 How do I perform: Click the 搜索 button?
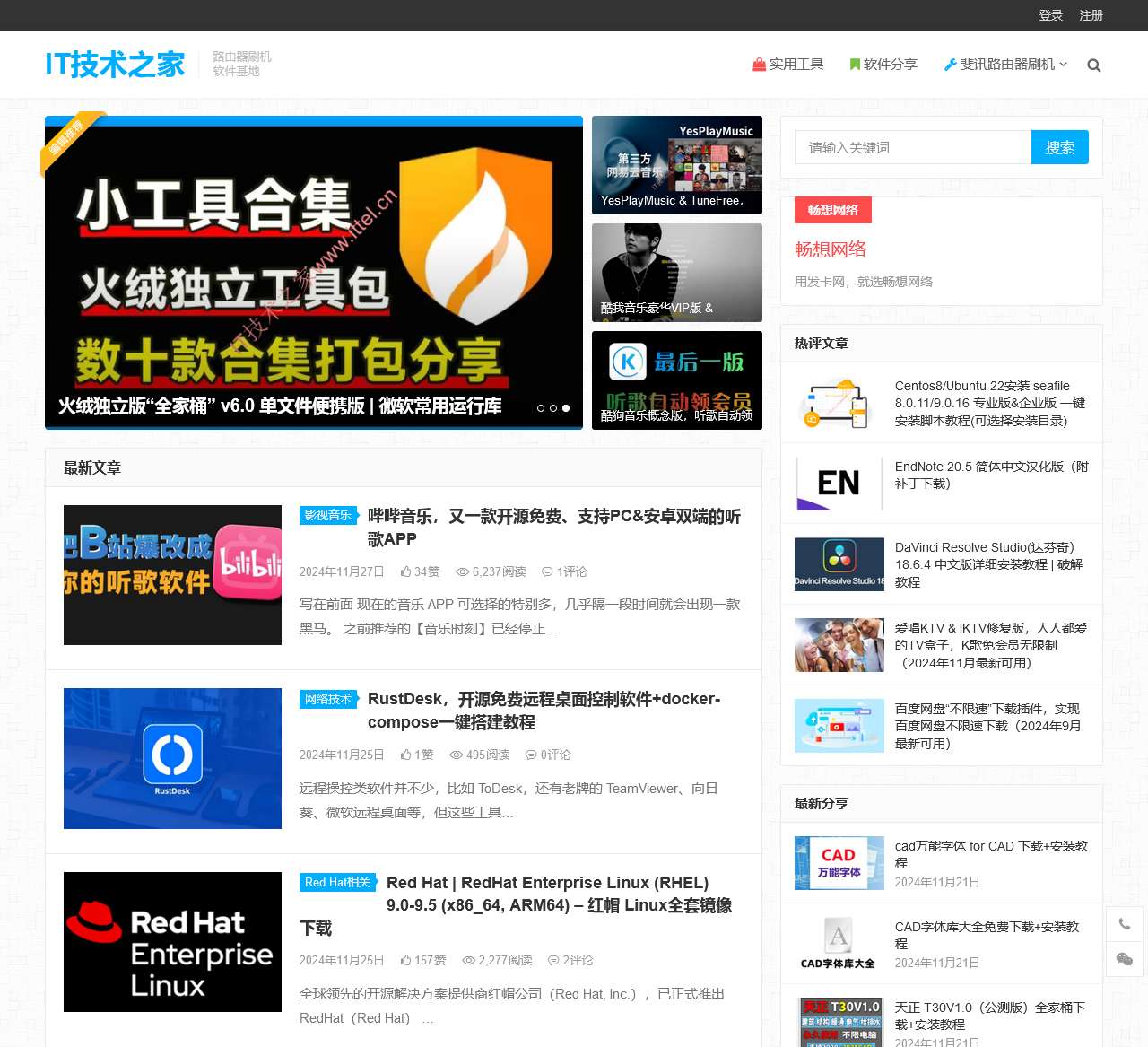1060,147
